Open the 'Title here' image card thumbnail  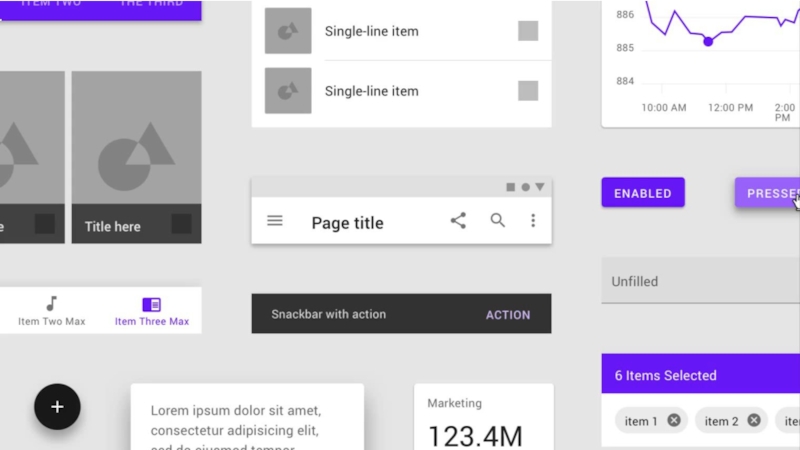pyautogui.click(x=136, y=138)
